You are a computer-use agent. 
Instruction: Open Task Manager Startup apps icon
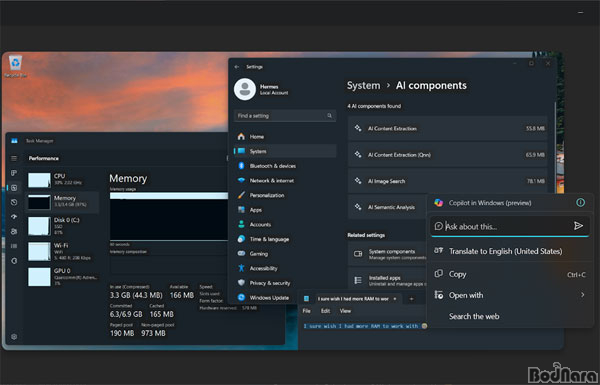tap(14, 217)
